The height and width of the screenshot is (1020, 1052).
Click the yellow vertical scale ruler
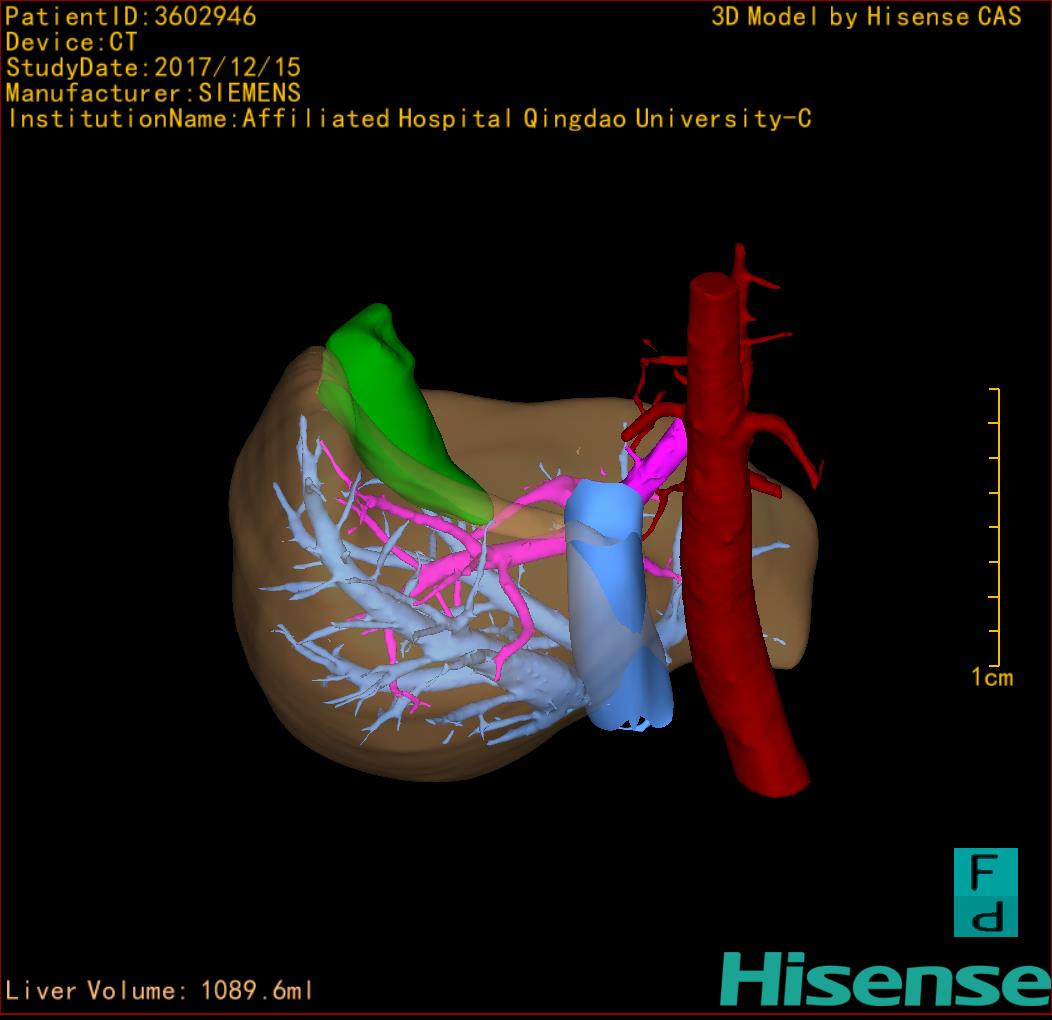pos(995,527)
